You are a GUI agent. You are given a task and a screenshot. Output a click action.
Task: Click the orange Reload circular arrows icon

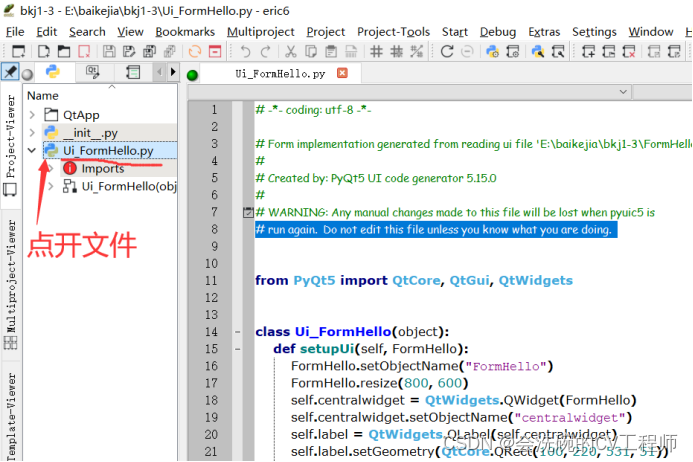point(194,51)
